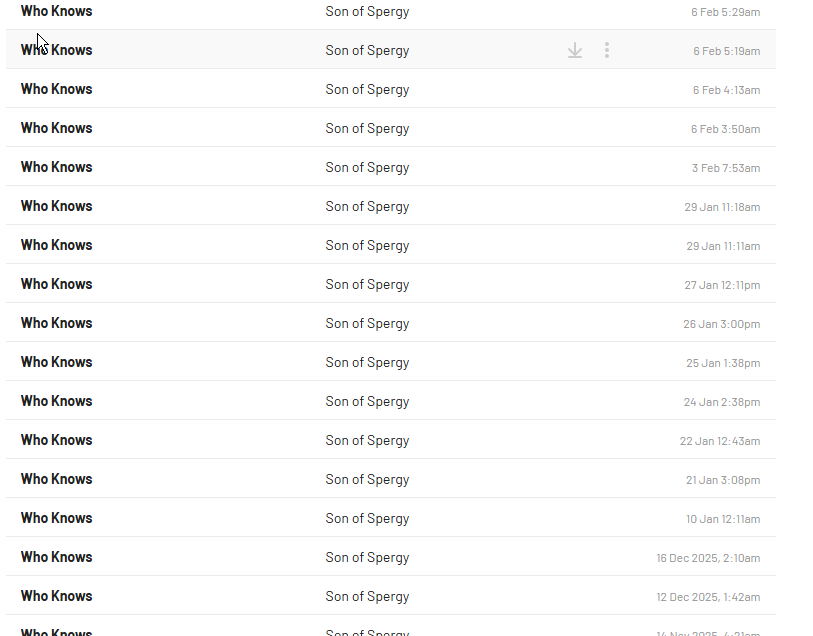Click the download icon on 6 Feb 5:19am row
Image resolution: width=813 pixels, height=636 pixels.
pos(574,50)
